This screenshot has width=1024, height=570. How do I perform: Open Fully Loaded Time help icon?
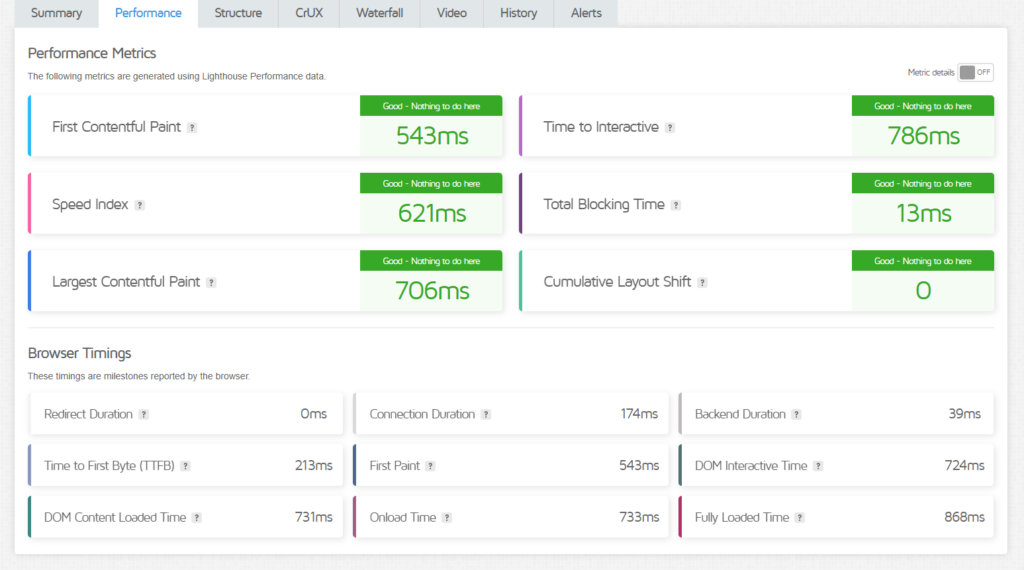pyautogui.click(x=800, y=518)
